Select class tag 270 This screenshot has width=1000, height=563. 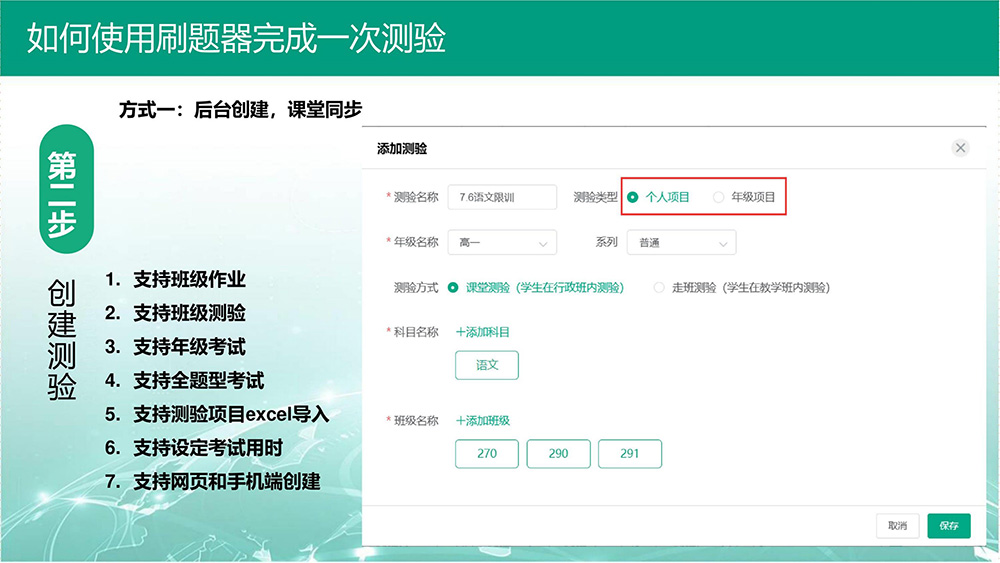pos(487,453)
